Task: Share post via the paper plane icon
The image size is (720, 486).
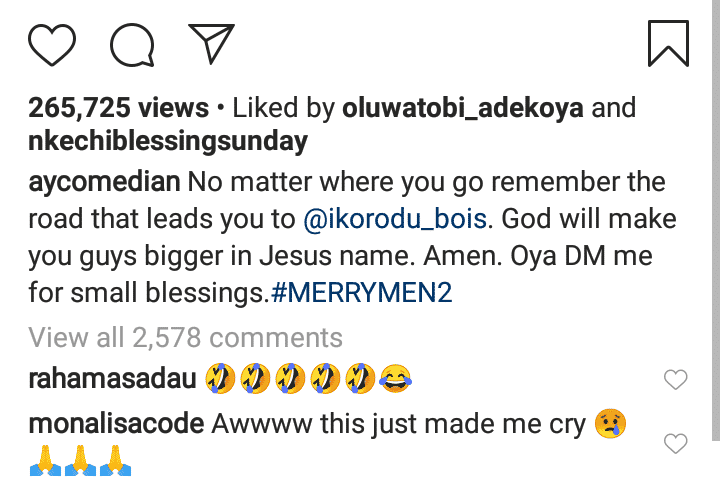Action: pyautogui.click(x=211, y=43)
